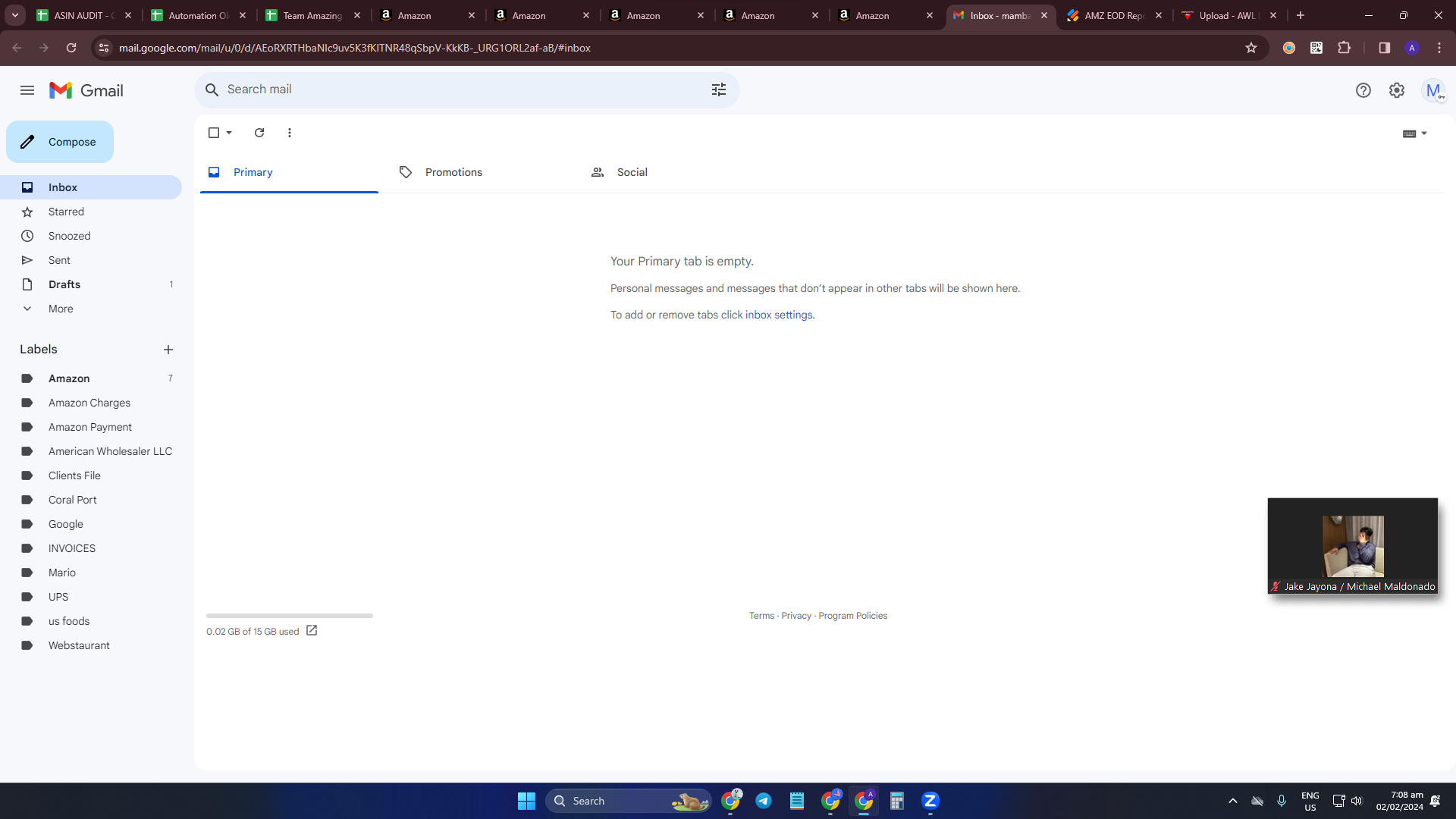Open the Calculator from the taskbar
The height and width of the screenshot is (819, 1456).
tap(897, 801)
